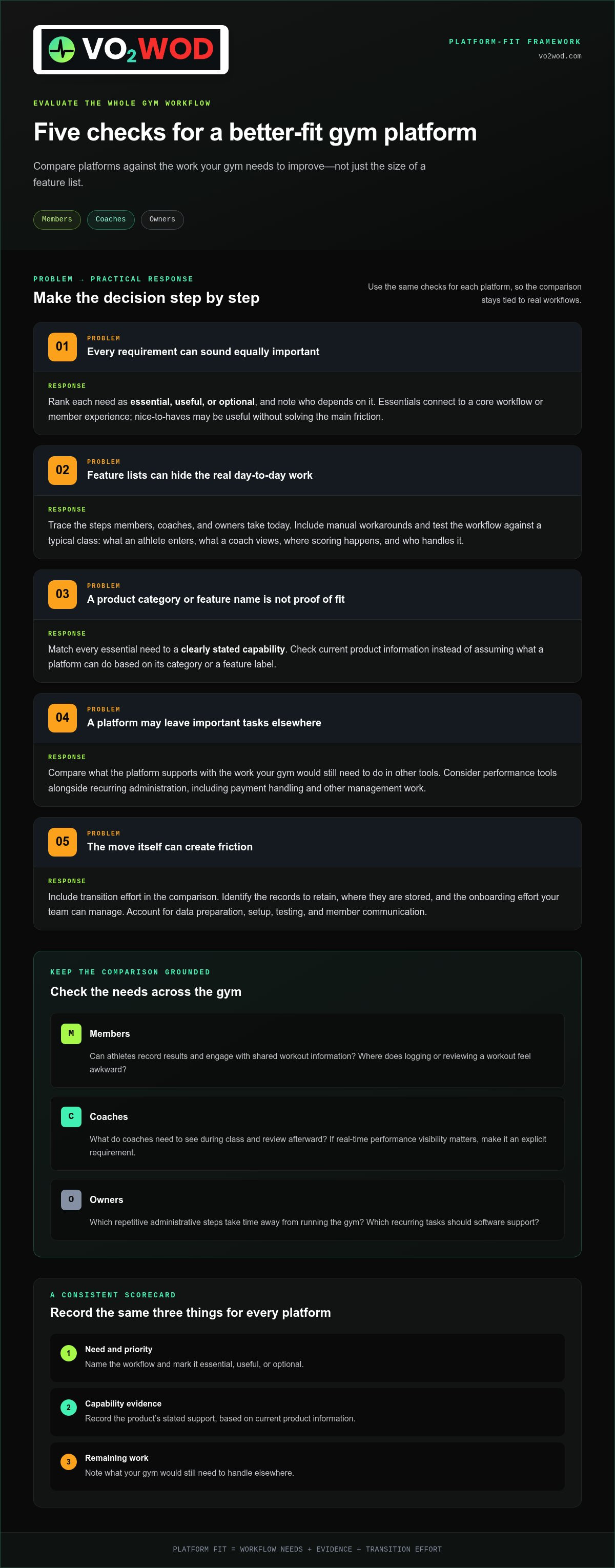615x1568 pixels.
Task: Click scorecard item 1 circle
Action: 68,1353
